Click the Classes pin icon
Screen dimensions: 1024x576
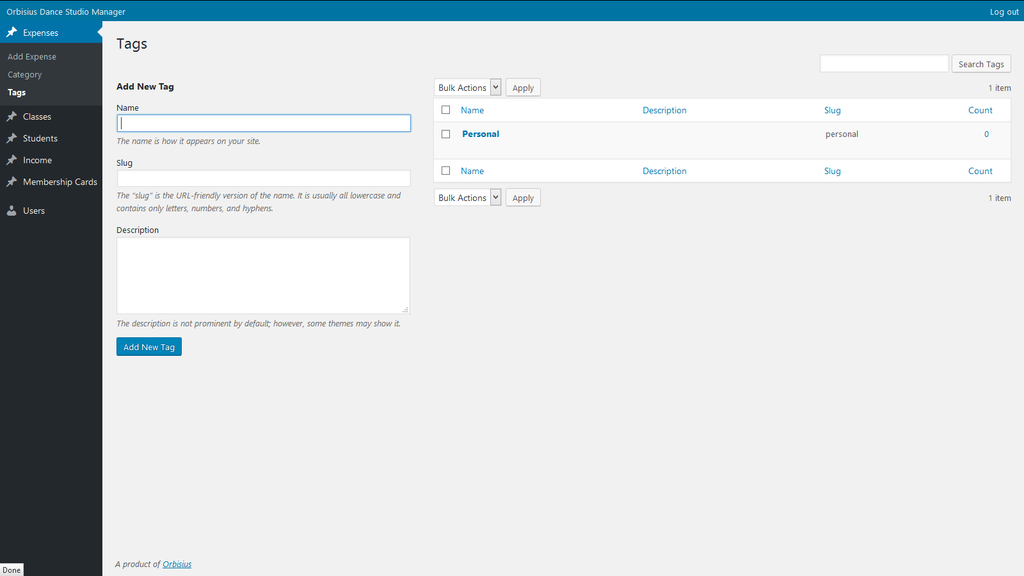(x=12, y=116)
